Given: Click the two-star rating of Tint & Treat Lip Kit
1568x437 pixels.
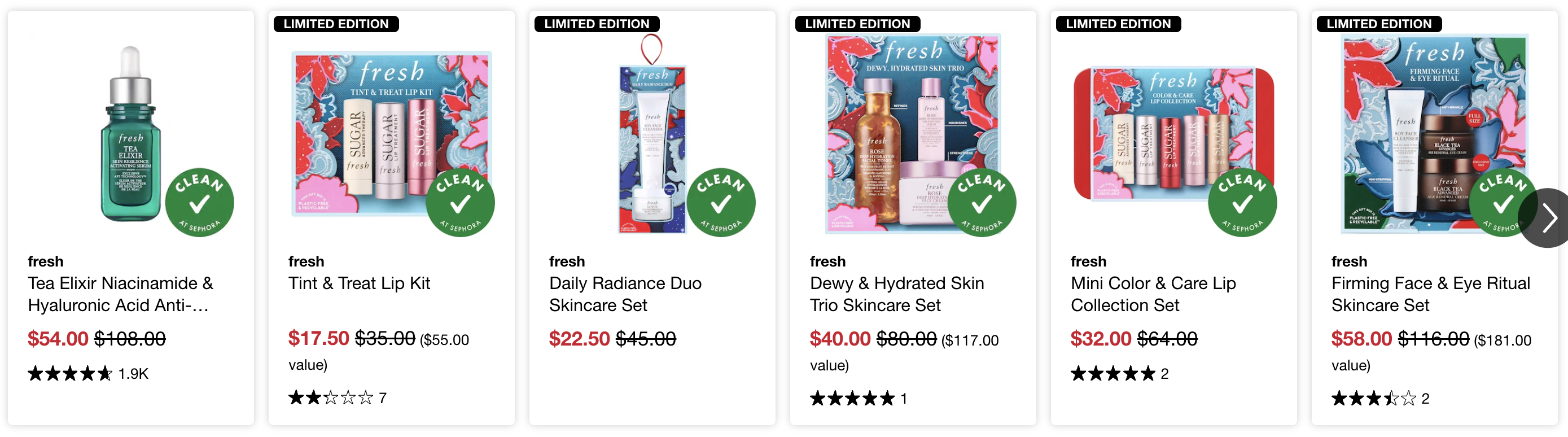Looking at the screenshot, I should (331, 398).
